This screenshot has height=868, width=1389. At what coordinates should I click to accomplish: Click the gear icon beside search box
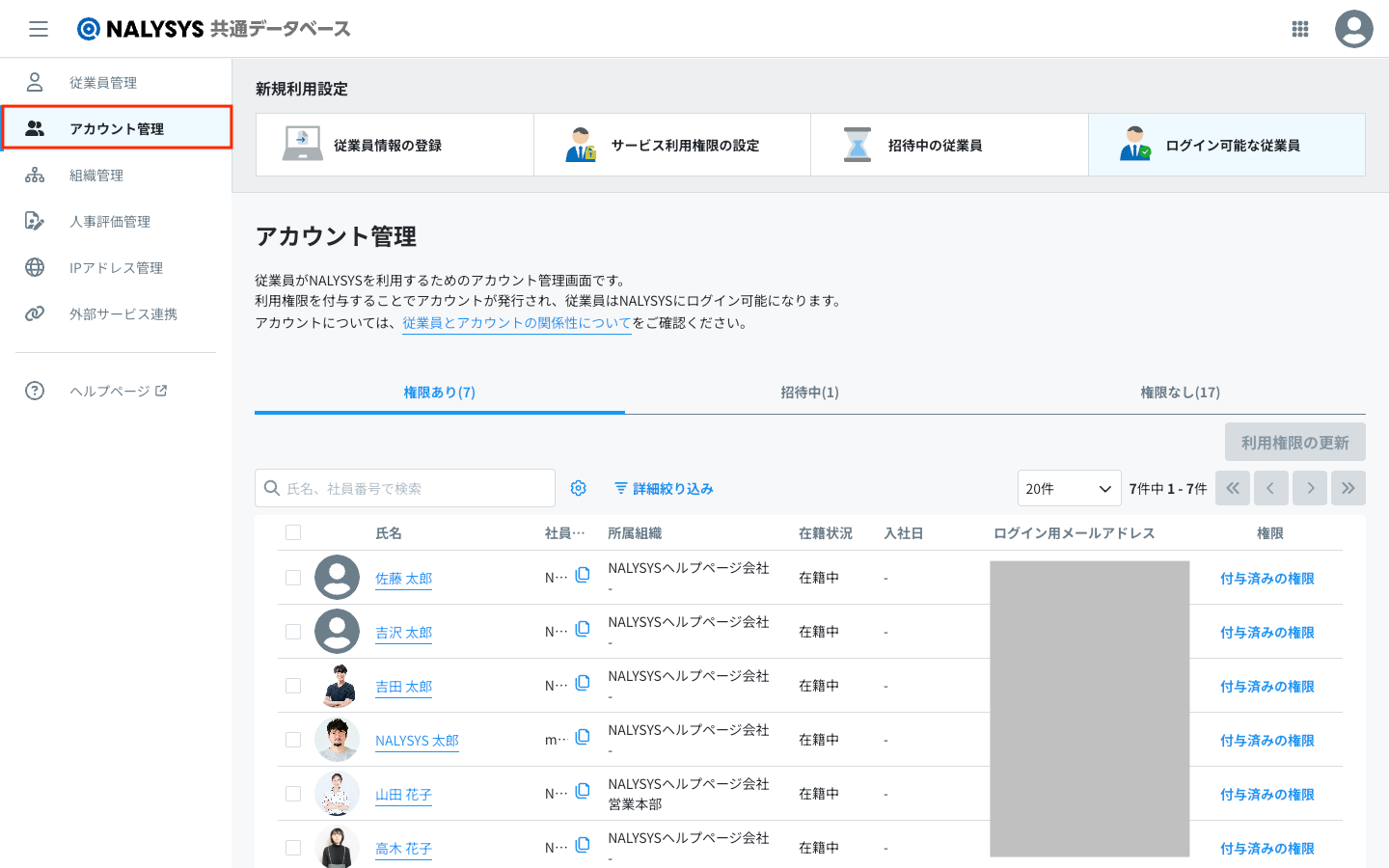click(579, 488)
